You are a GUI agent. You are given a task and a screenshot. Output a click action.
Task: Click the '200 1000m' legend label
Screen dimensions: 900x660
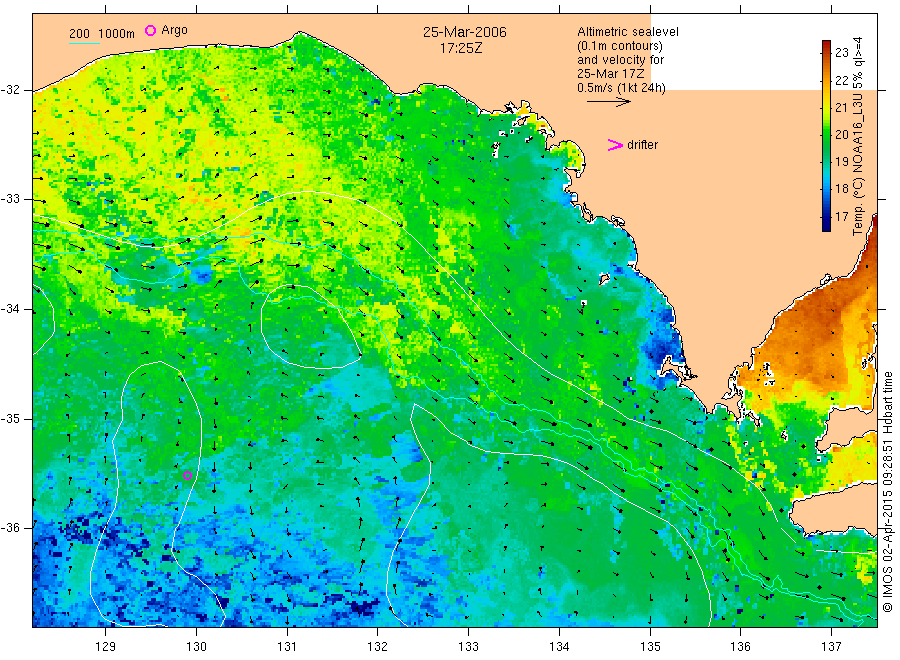(x=102, y=34)
